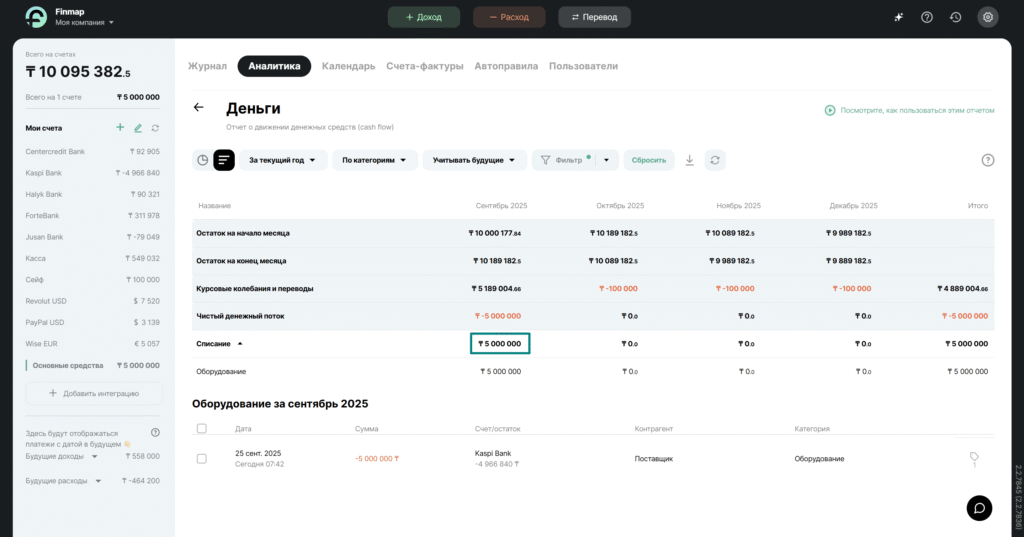
Task: Click the back arrow next to Деньги
Action: (198, 108)
